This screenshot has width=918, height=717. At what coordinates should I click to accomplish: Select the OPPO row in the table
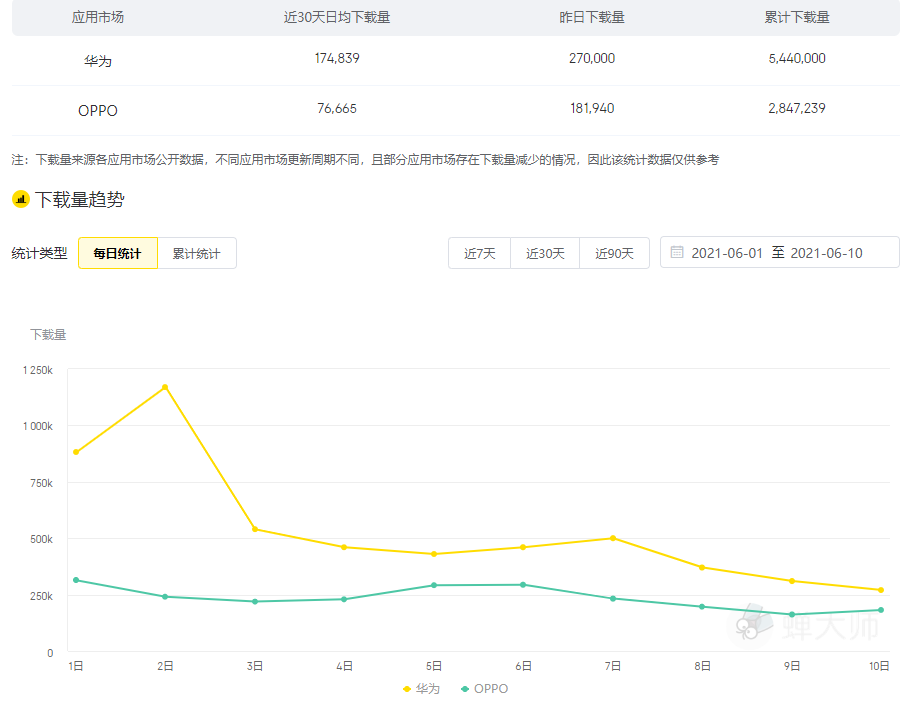tap(97, 110)
